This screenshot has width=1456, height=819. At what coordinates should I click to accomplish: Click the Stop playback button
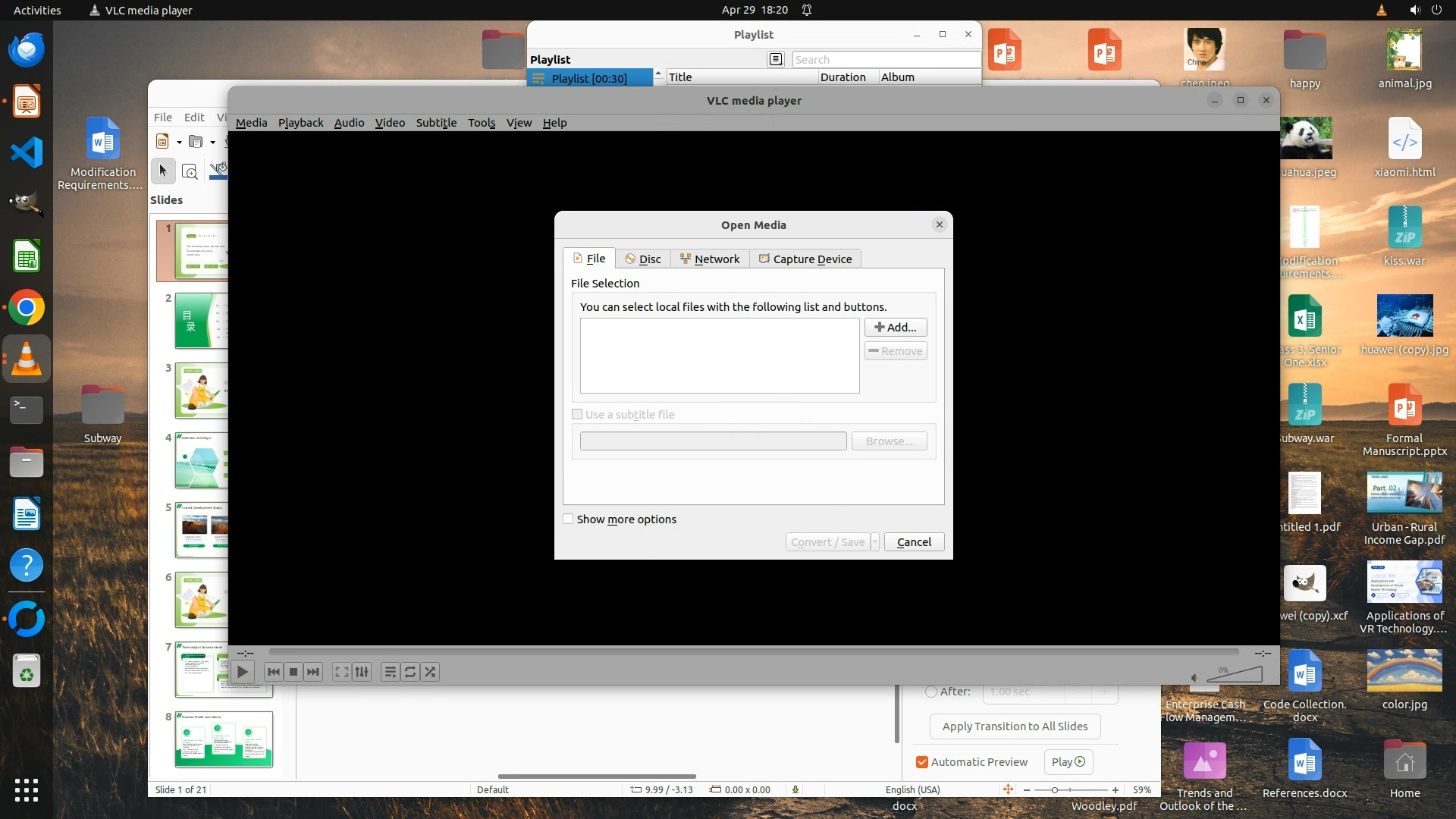click(293, 672)
